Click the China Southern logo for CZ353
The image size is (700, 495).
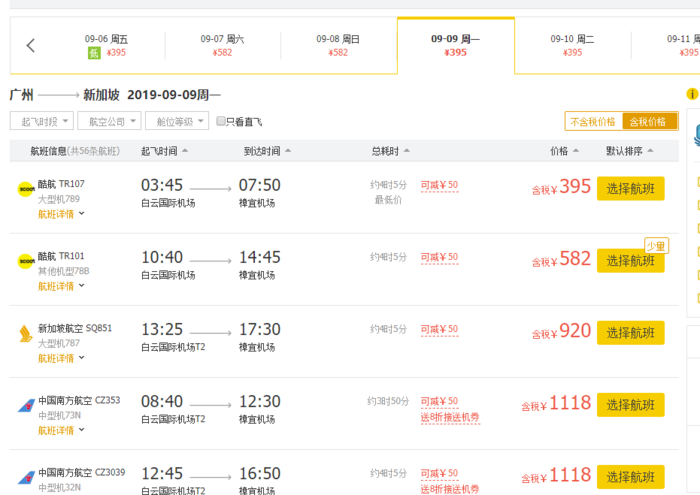pos(25,405)
